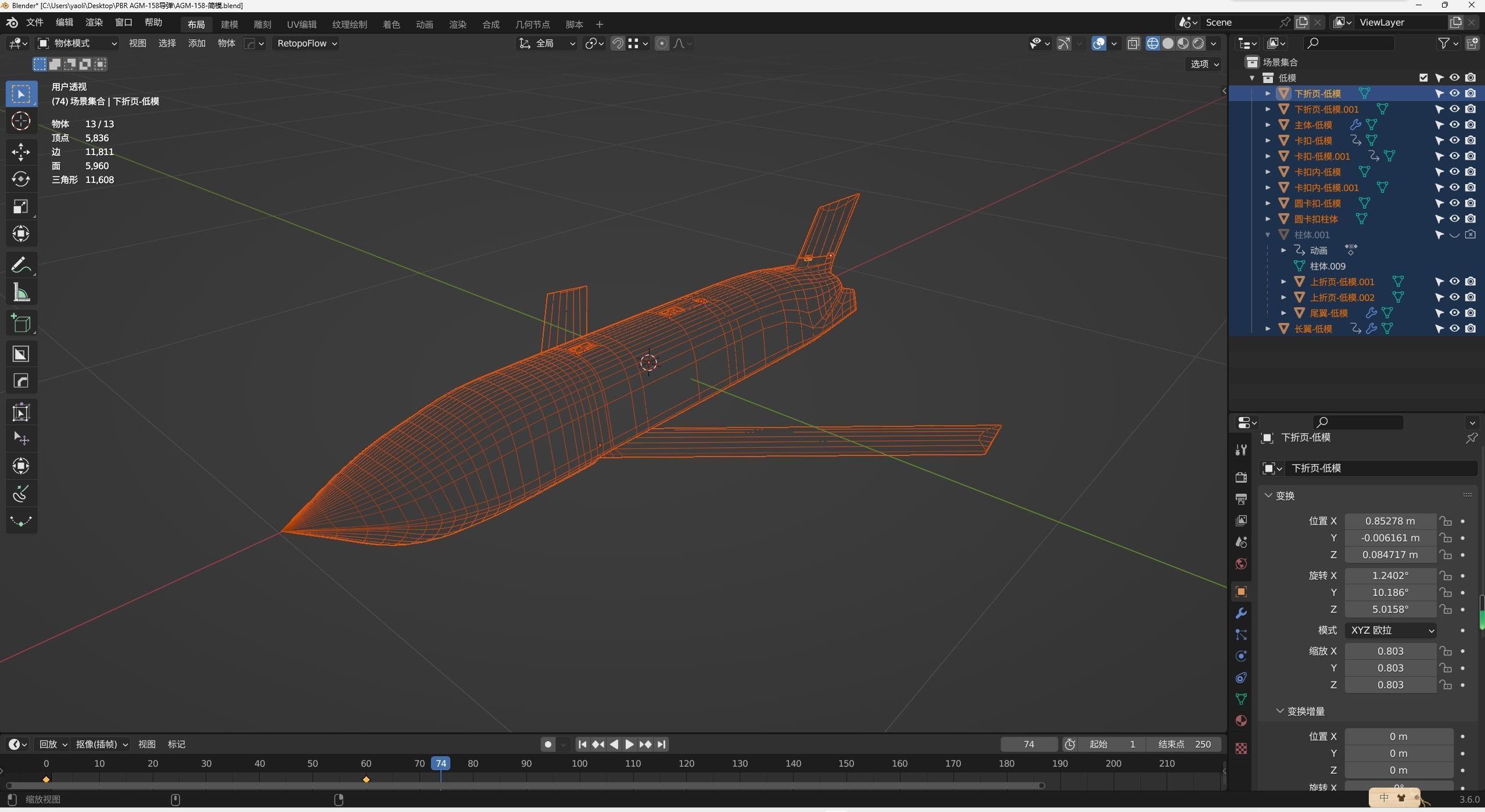Viewport: 1485px width, 812px height.
Task: Open the Tool settings properties tab
Action: point(1241,450)
